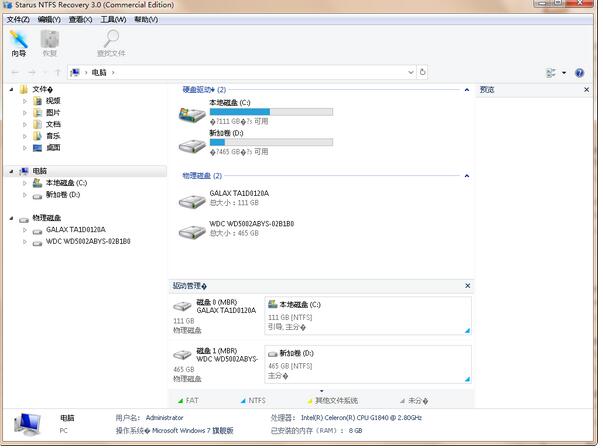The height and width of the screenshot is (448, 603).
Task: Click the breadcrumb arrow after 电脑
Action: point(113,72)
